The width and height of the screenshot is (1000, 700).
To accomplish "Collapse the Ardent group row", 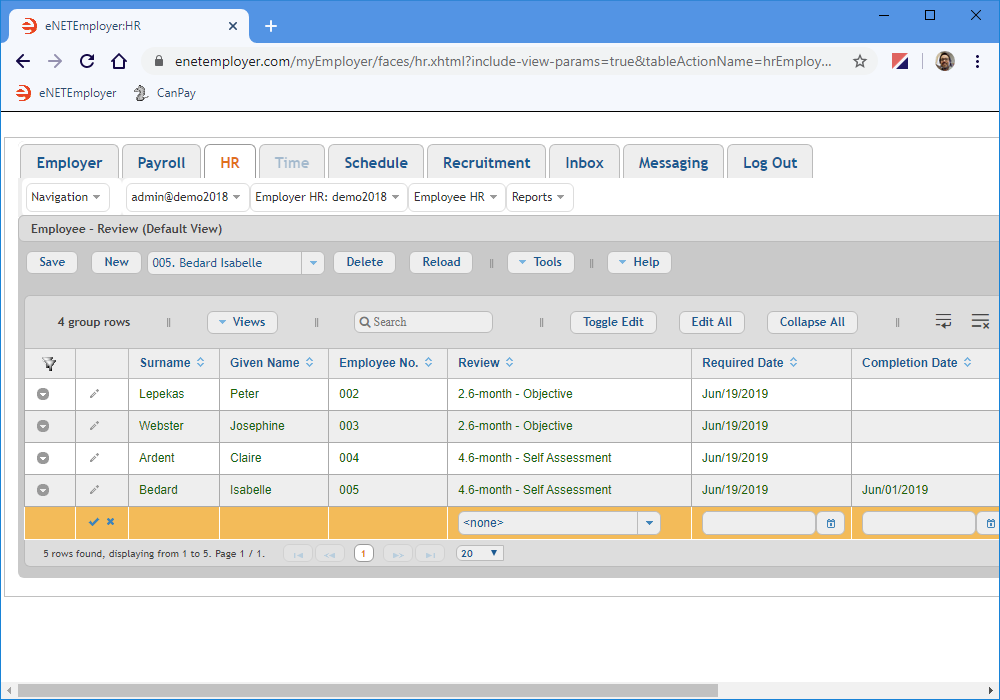I will point(43,458).
